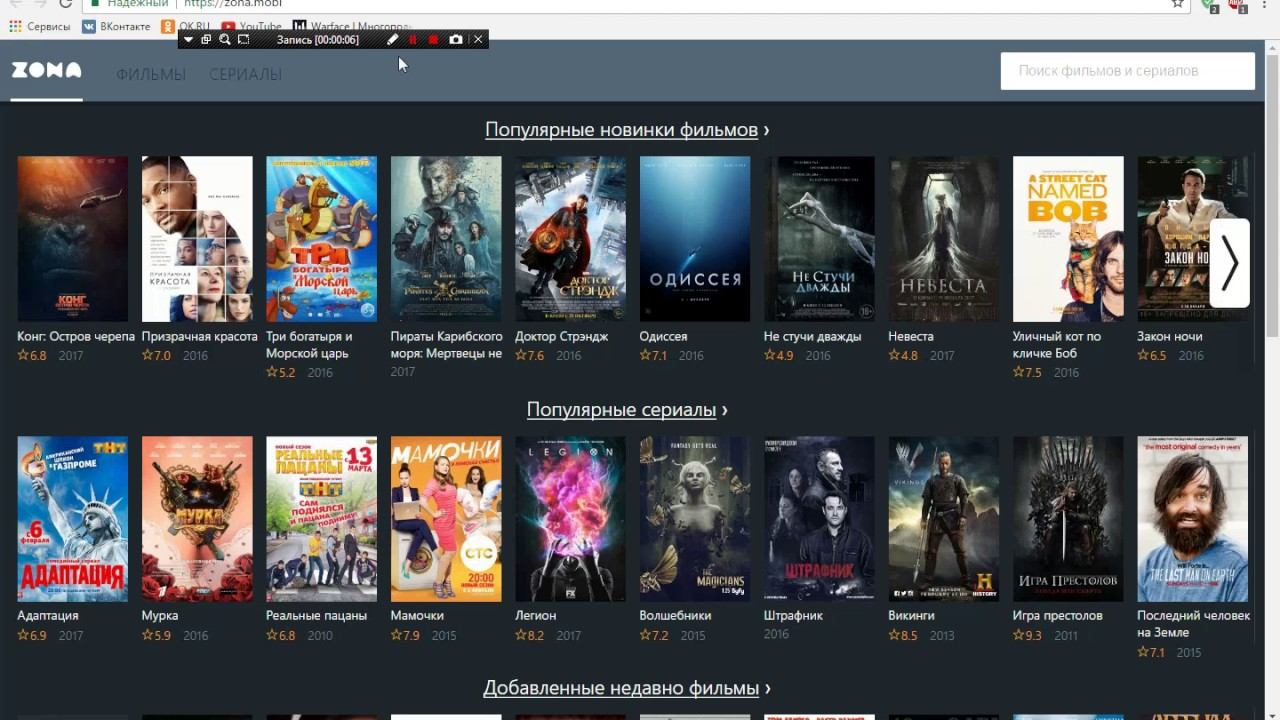The width and height of the screenshot is (1280, 720).
Task: Open the Мамочки series poster
Action: (446, 519)
